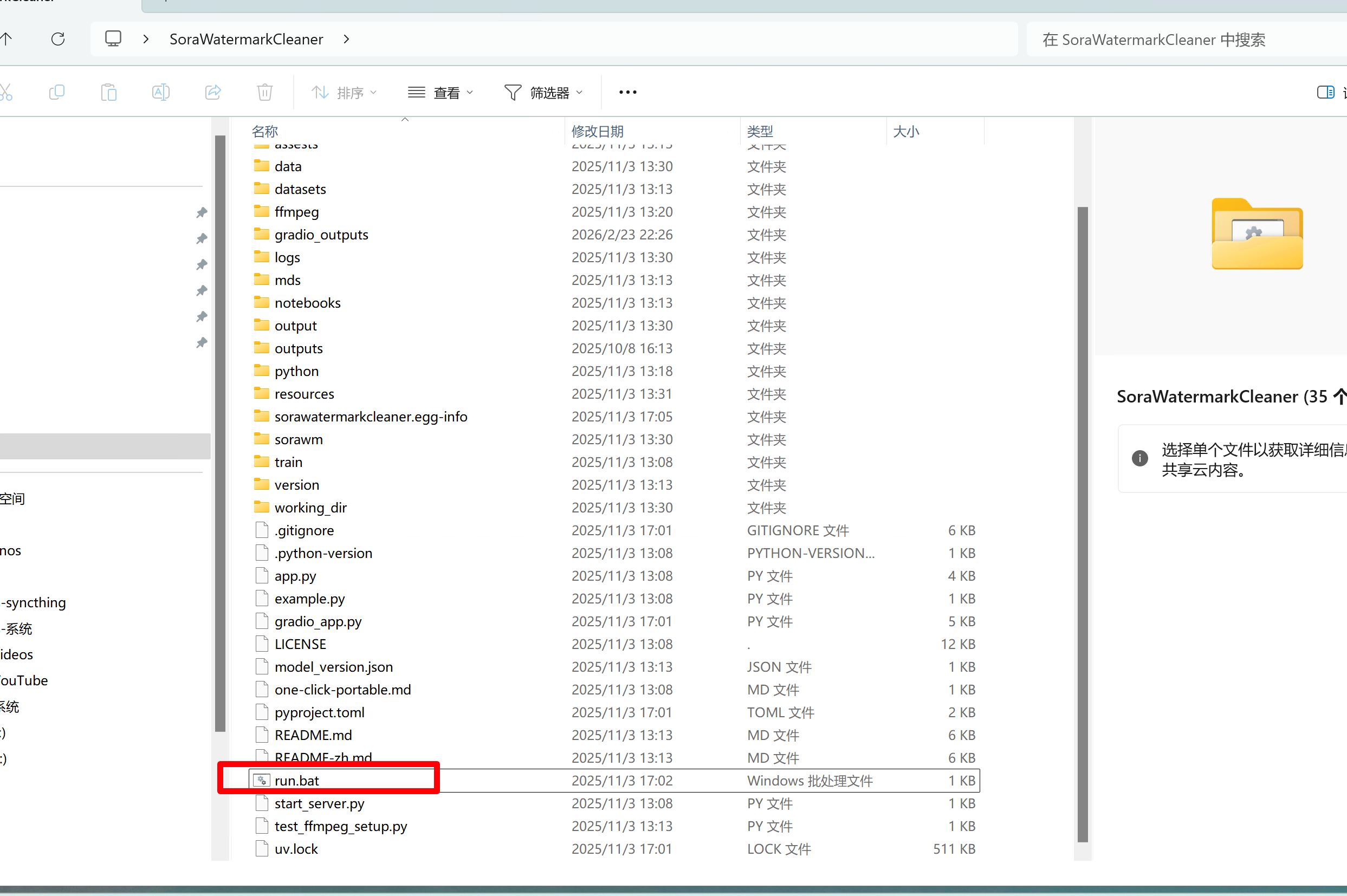Click the Paste clipboard icon
This screenshot has width=1347, height=896.
click(x=108, y=92)
